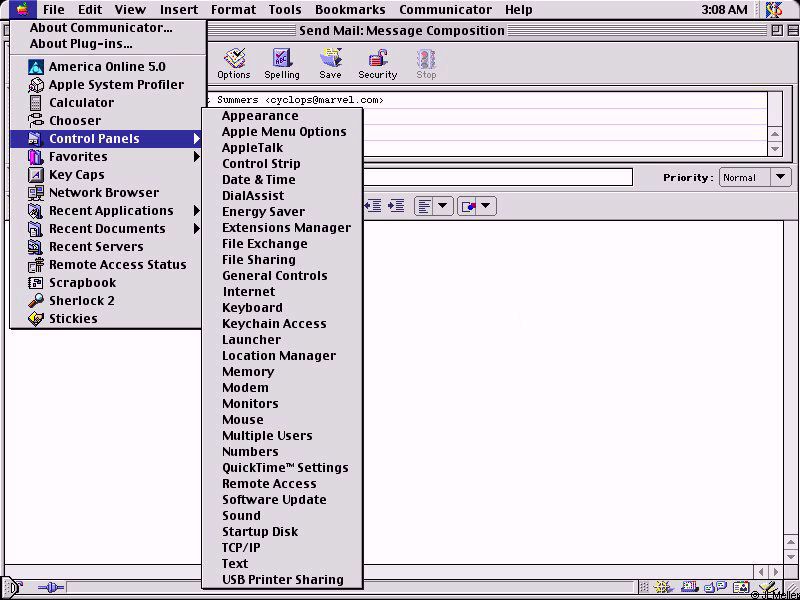
Task: Click the subject input field
Action: 497,178
